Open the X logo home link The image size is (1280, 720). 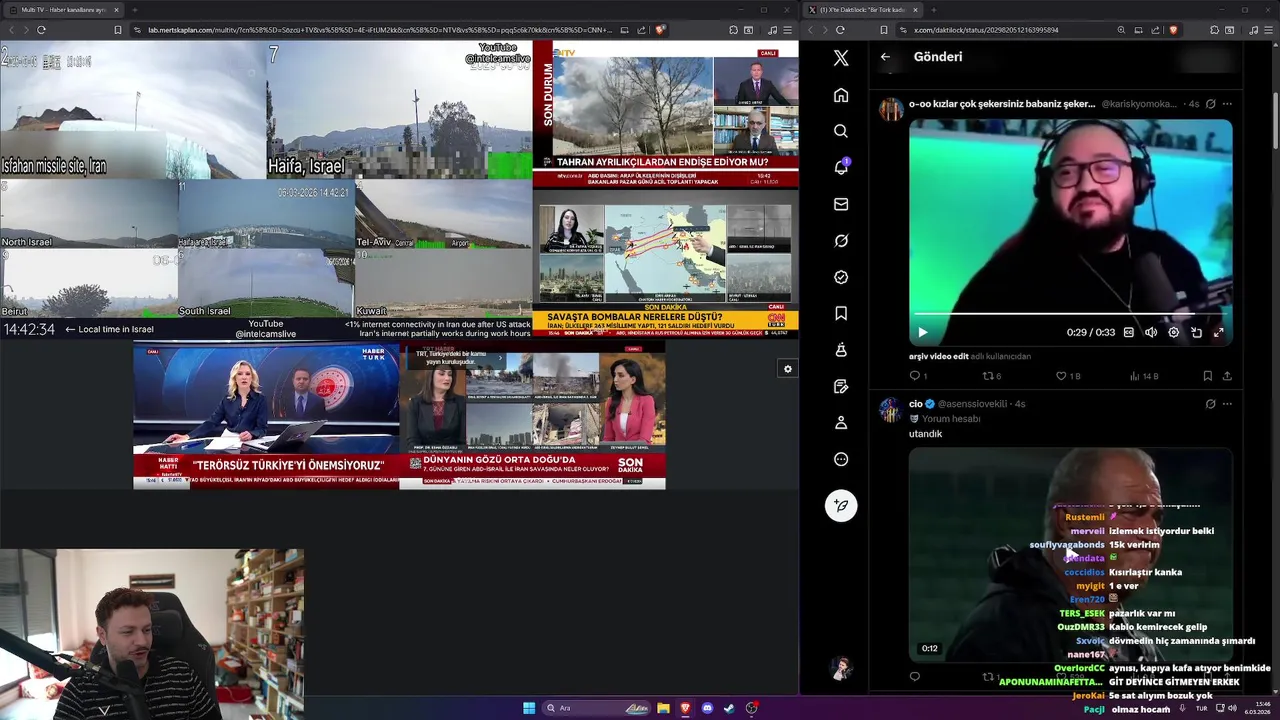click(841, 58)
